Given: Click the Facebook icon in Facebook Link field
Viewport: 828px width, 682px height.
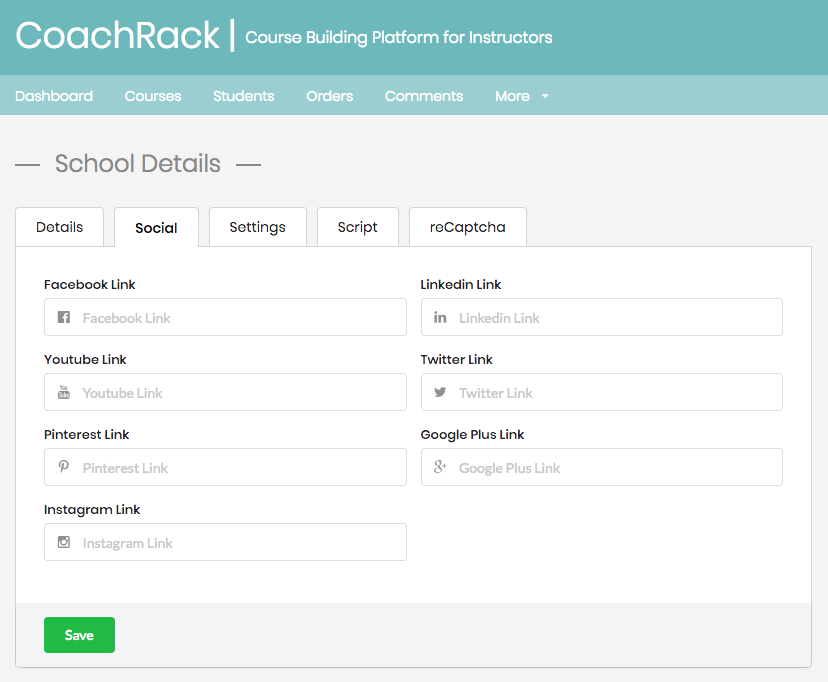Looking at the screenshot, I should pyautogui.click(x=64, y=317).
